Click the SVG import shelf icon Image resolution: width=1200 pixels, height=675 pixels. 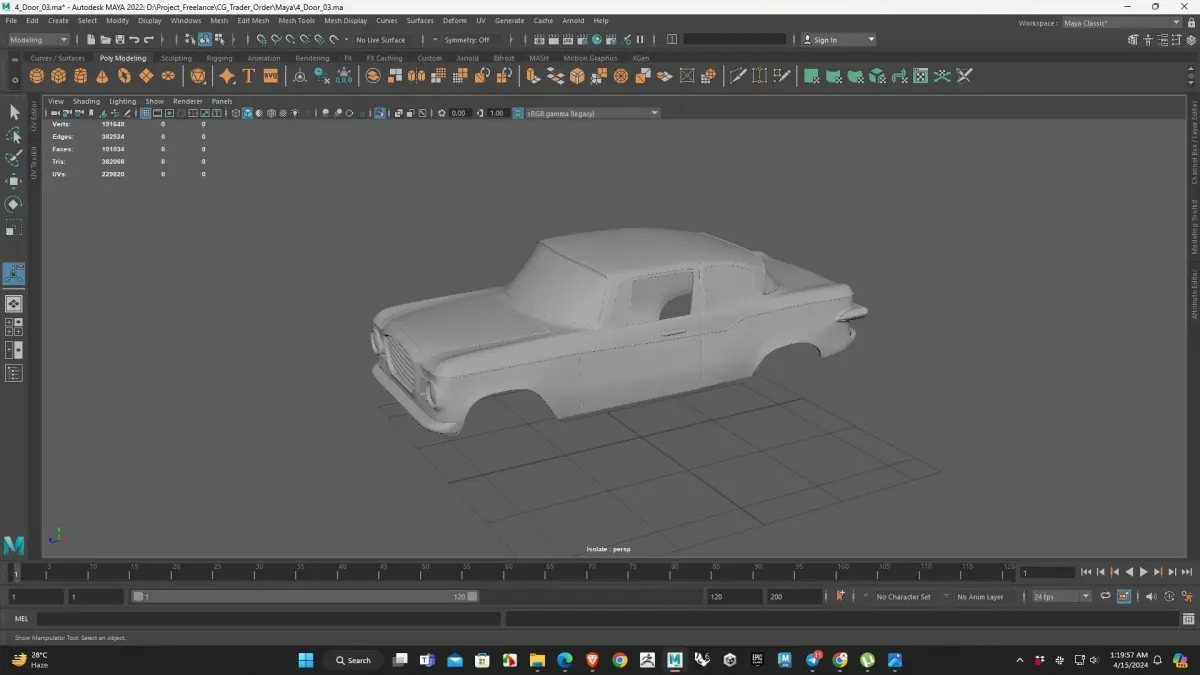click(270, 76)
